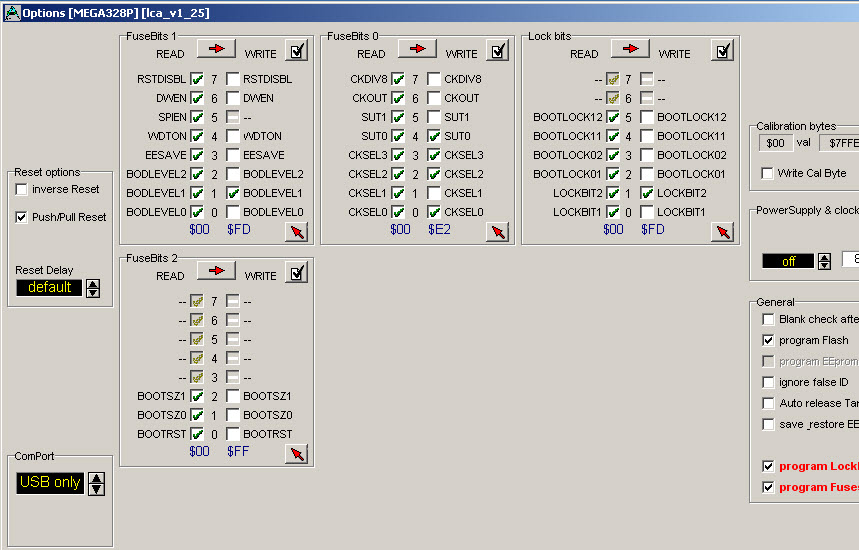Click FuseBits 2 READ red arrow button
The image size is (859, 550).
[x=216, y=271]
